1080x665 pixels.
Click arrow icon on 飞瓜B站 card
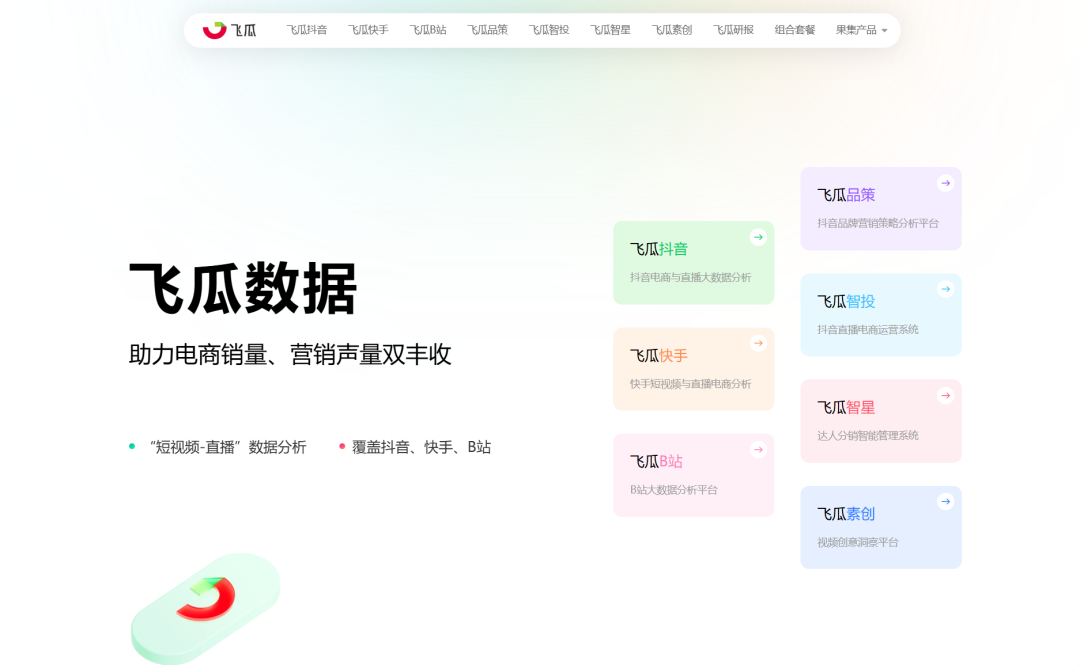pos(758,449)
